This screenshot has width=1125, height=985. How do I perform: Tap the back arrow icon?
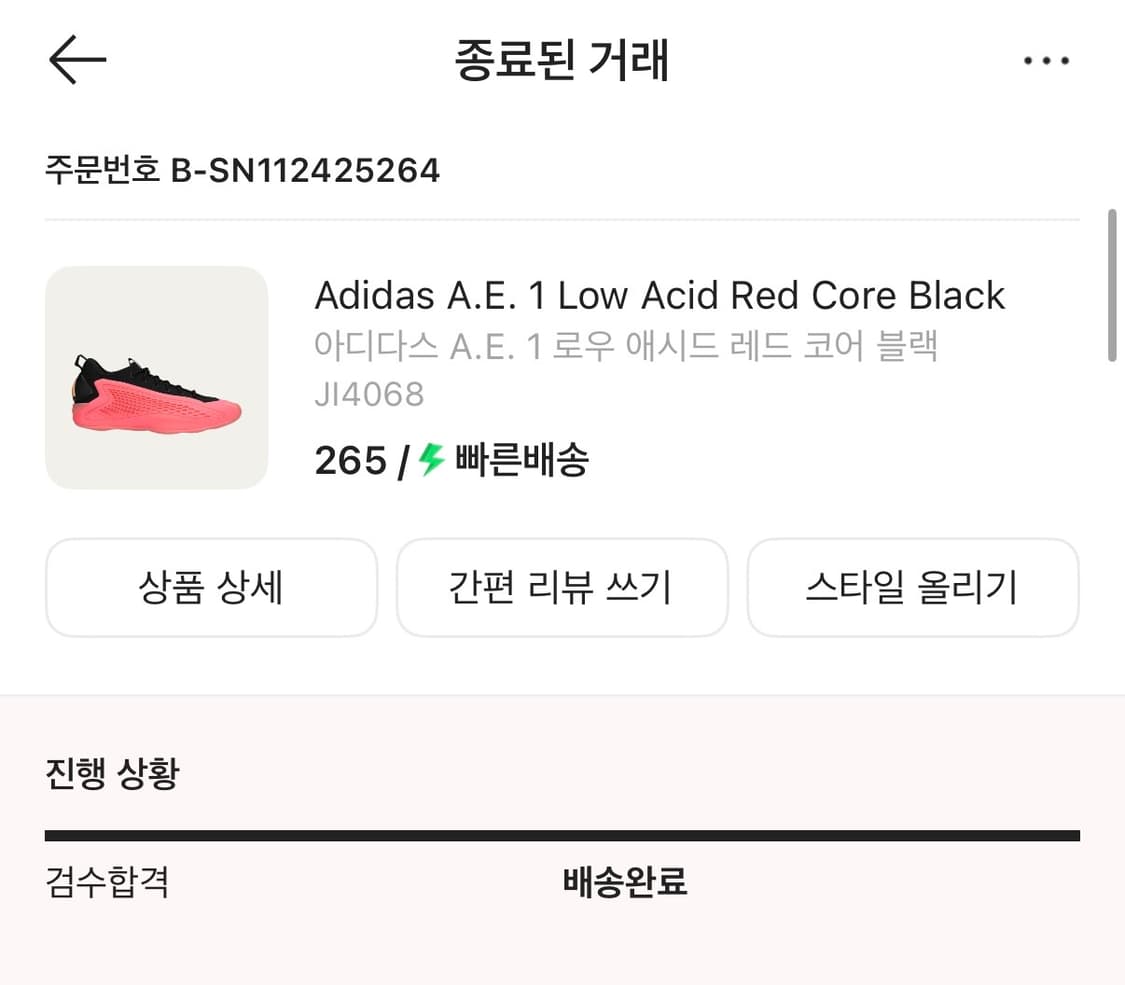pyautogui.click(x=77, y=61)
